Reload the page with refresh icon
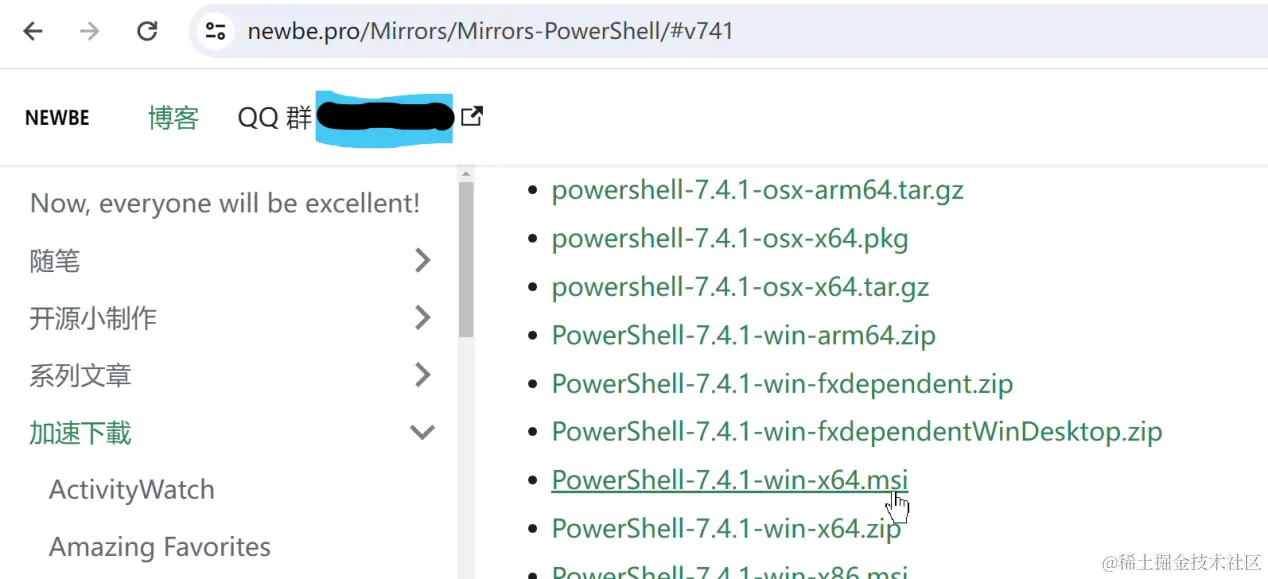The height and width of the screenshot is (579, 1268). (x=147, y=31)
